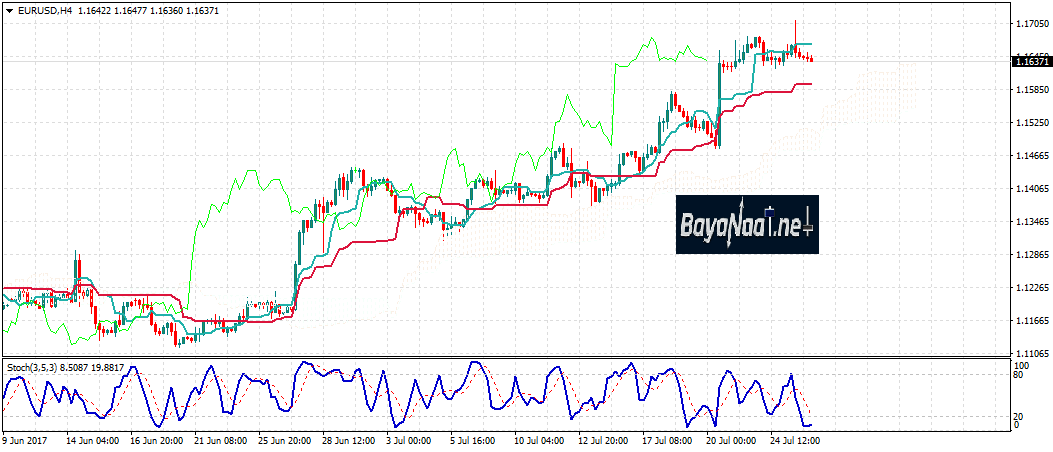Select the 25 Jun 20:00 time marker
This screenshot has width=1053, height=452.
[x=283, y=439]
